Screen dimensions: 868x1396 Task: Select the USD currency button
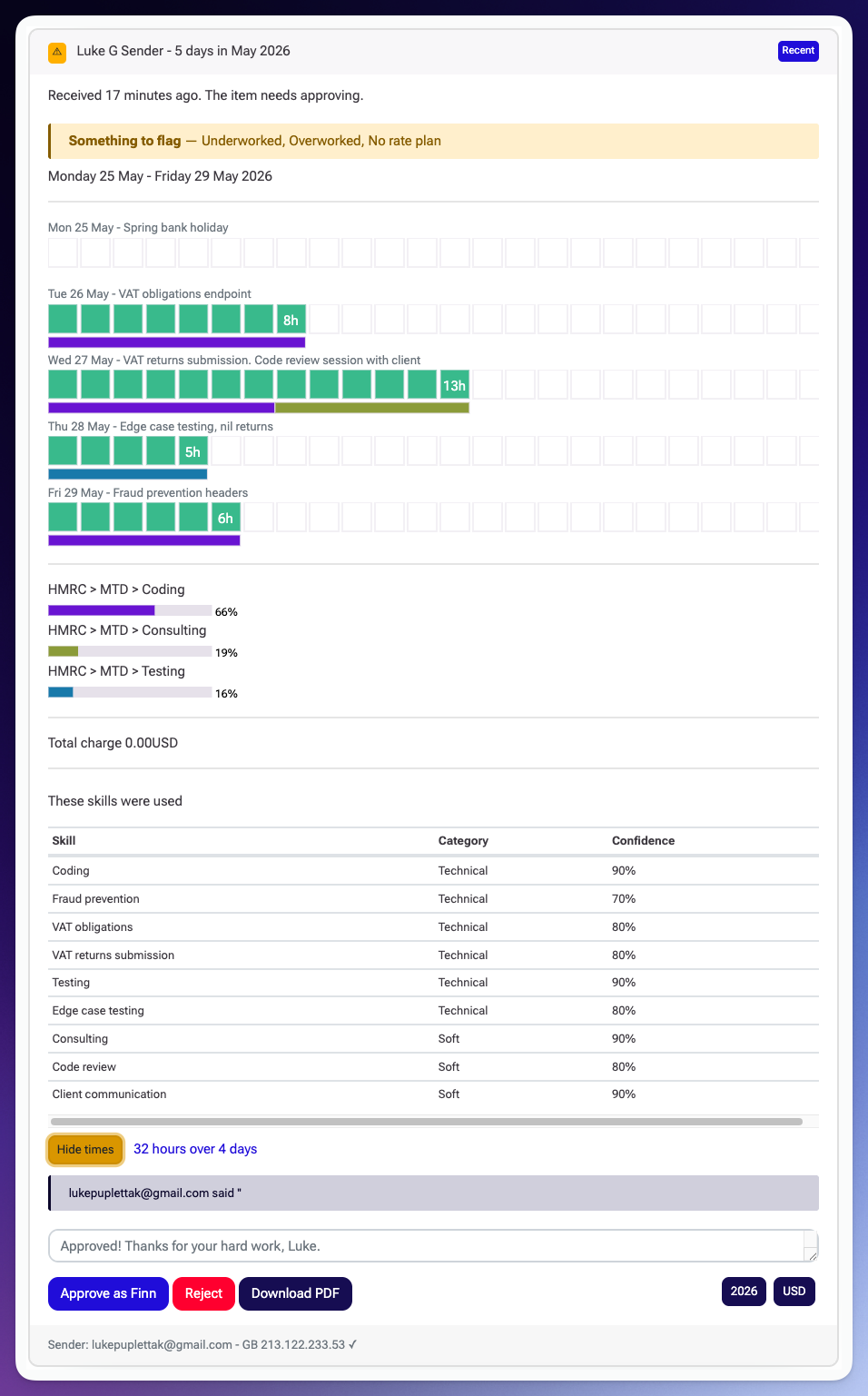(x=794, y=1291)
